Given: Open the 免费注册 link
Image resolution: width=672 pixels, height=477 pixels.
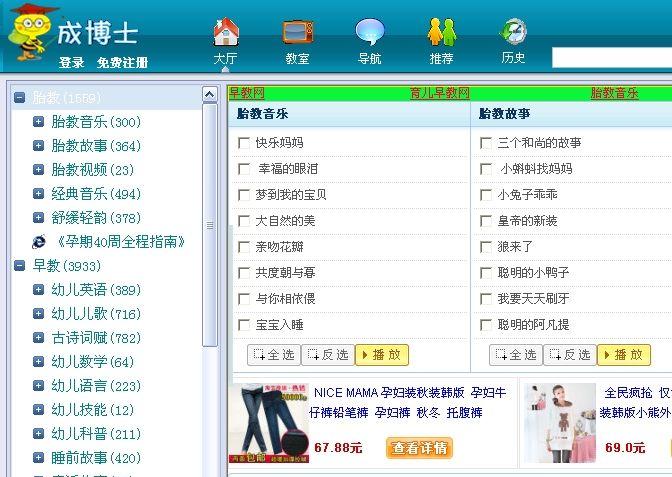Looking at the screenshot, I should [122, 63].
